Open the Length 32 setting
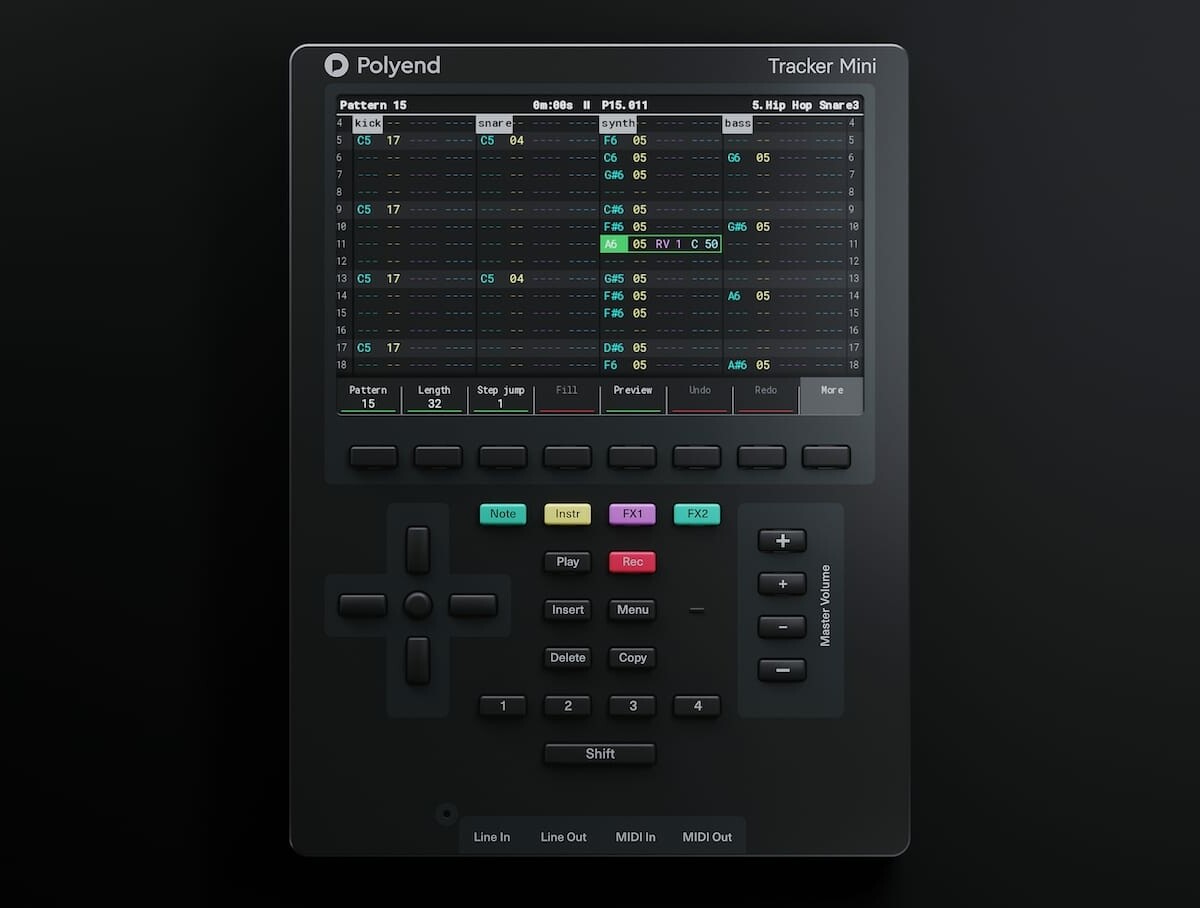 point(434,396)
